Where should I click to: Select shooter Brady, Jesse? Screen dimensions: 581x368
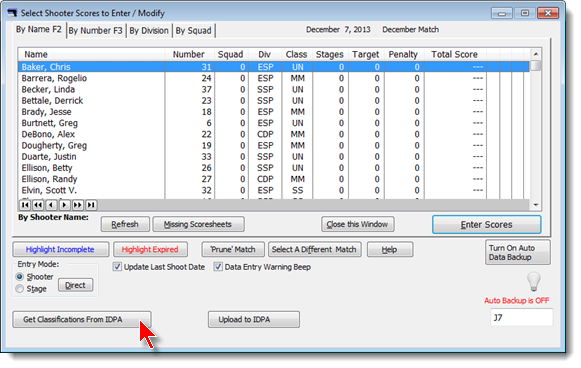(x=274, y=112)
